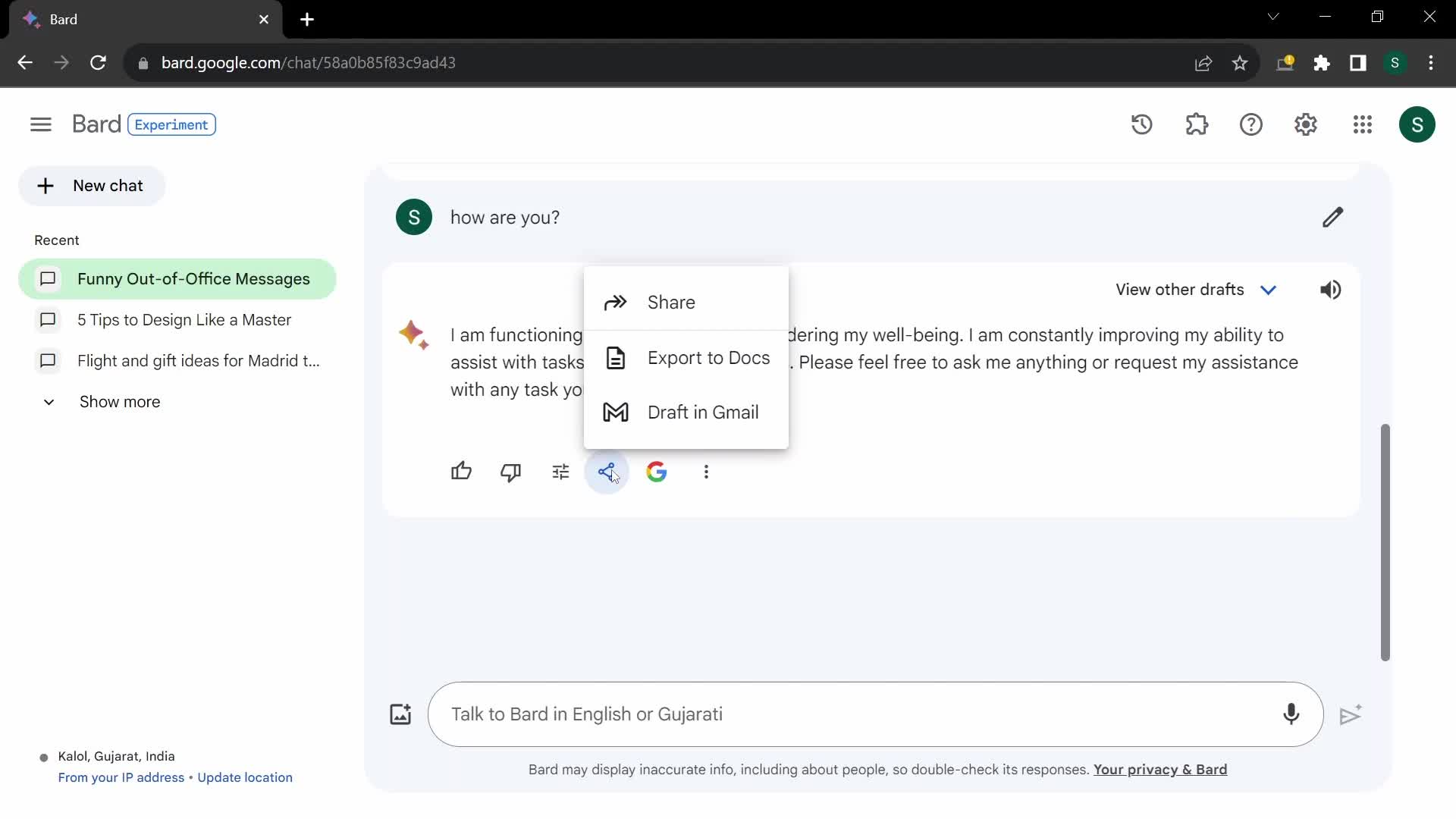This screenshot has width=1456, height=819.
Task: Click the more options ellipsis icon
Action: point(706,472)
